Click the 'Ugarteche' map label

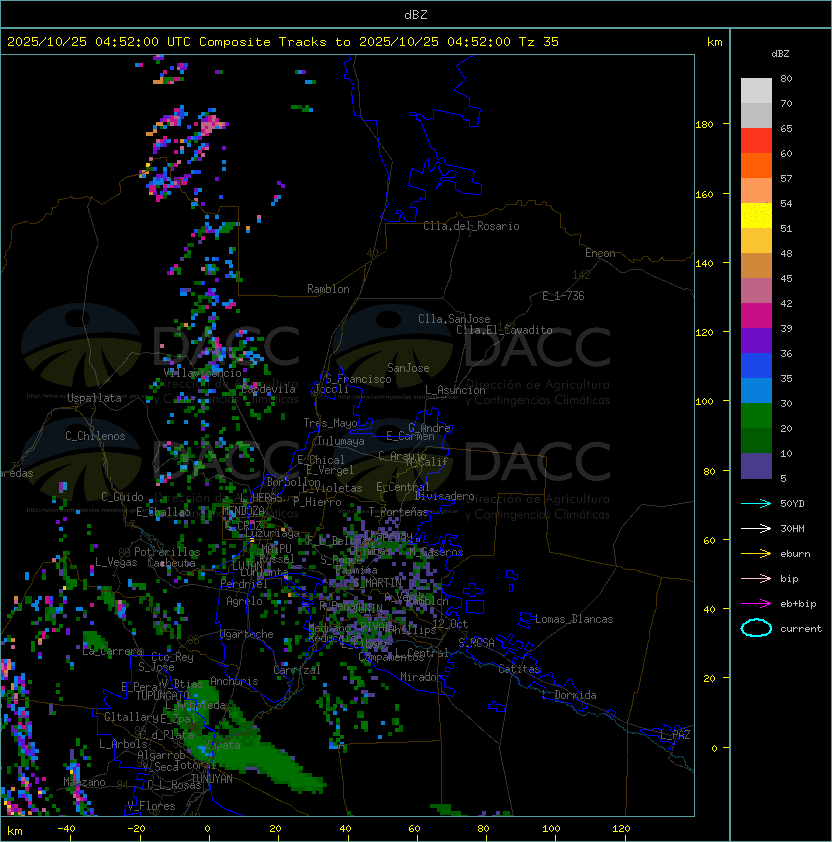[x=247, y=634]
